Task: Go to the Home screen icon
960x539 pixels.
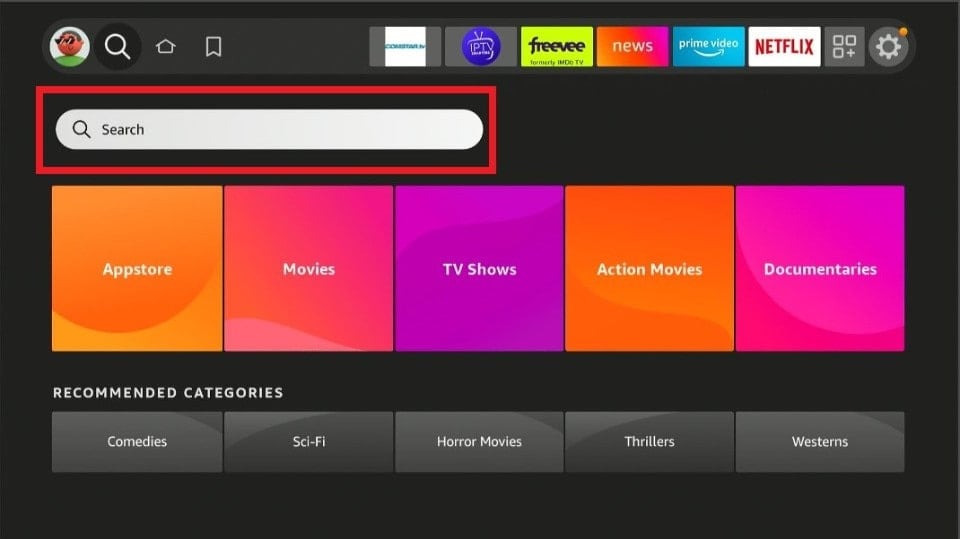Action: (166, 47)
